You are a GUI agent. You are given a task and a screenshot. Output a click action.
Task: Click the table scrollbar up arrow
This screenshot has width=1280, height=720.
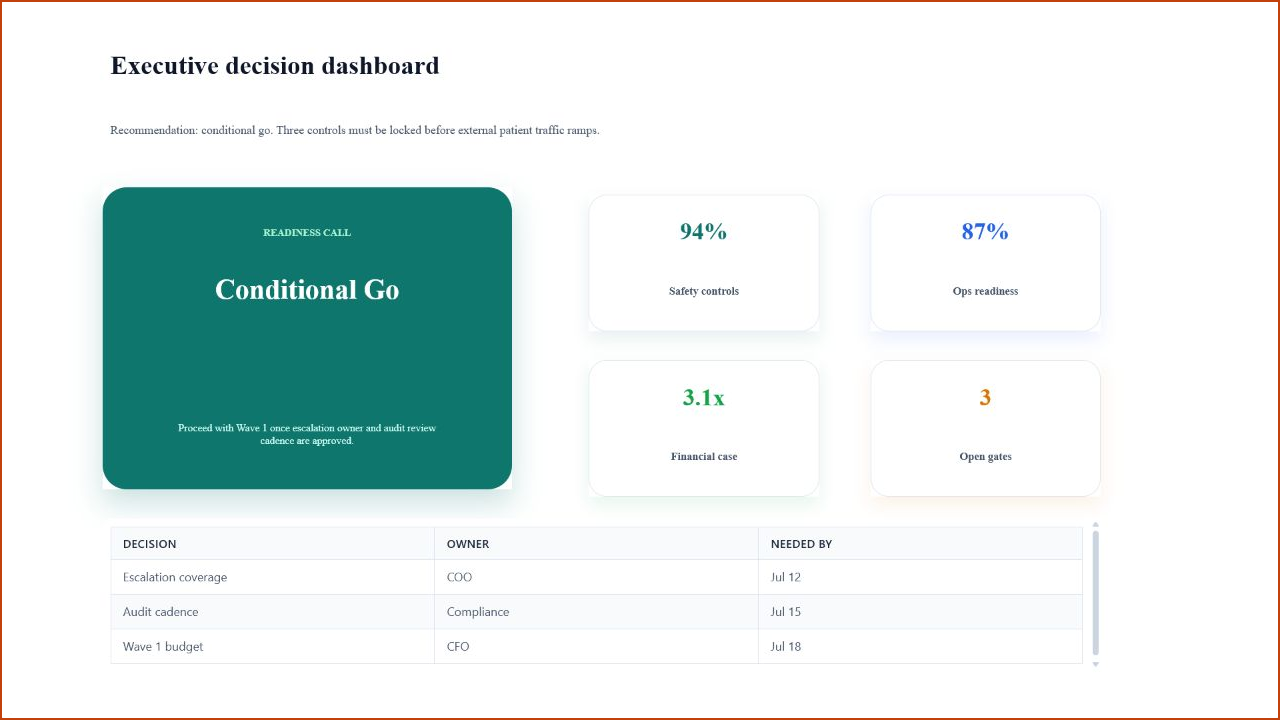tap(1095, 524)
